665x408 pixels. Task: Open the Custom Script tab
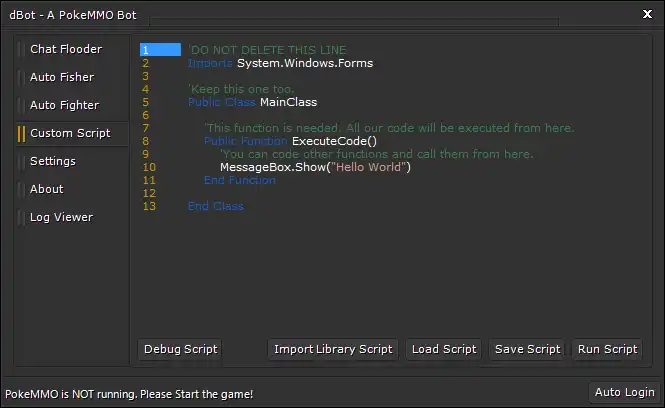point(70,133)
